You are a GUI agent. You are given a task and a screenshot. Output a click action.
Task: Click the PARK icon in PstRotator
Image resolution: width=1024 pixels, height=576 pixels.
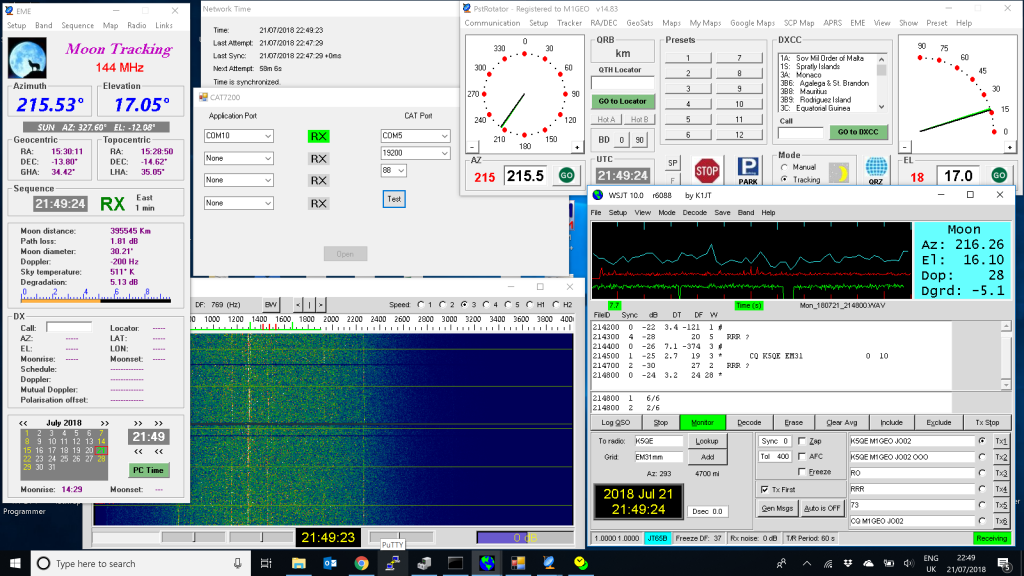748,170
